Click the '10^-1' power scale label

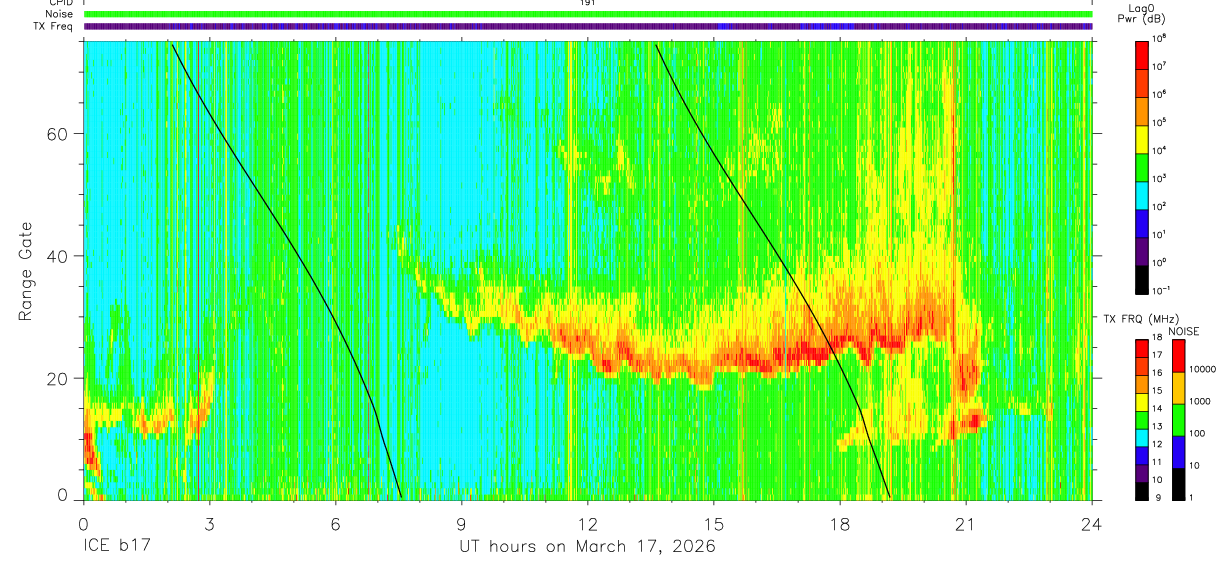click(x=1162, y=290)
